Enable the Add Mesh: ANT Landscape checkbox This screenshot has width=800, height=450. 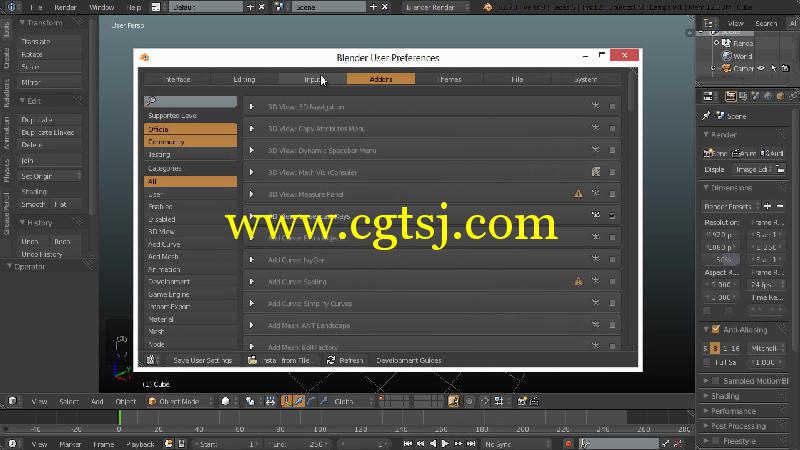click(x=612, y=326)
